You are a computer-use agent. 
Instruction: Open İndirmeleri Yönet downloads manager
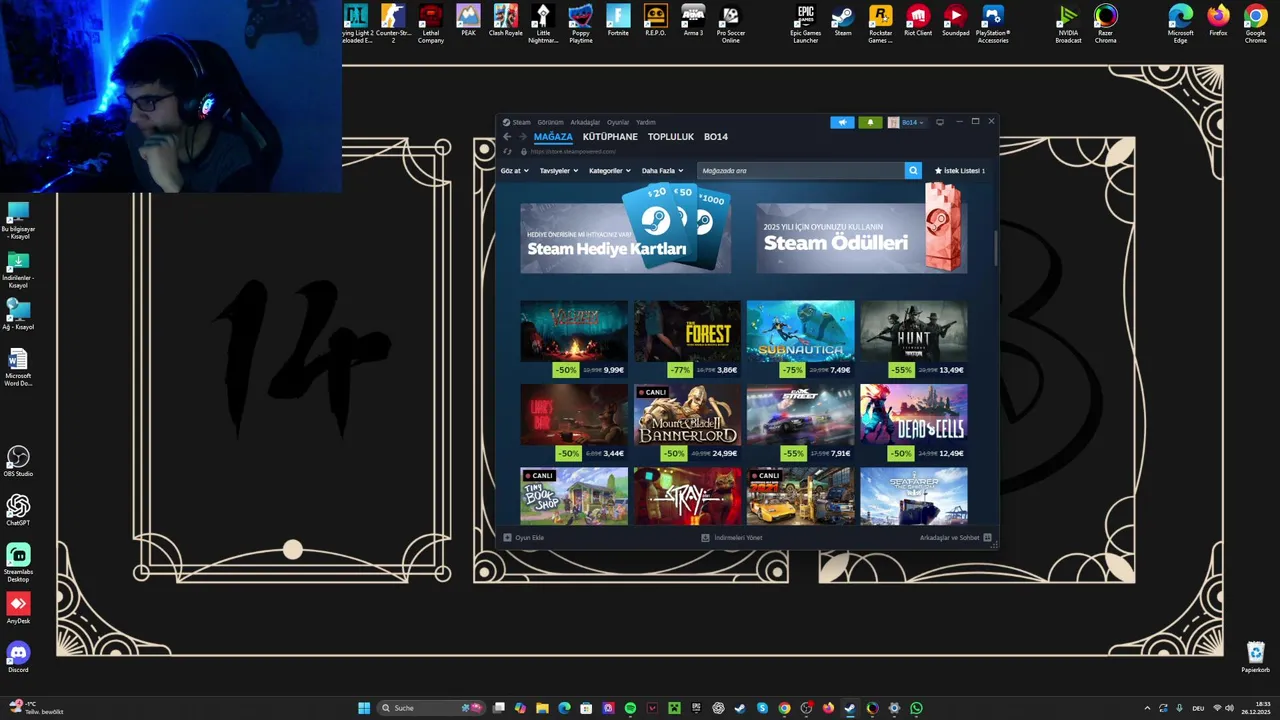coord(731,538)
